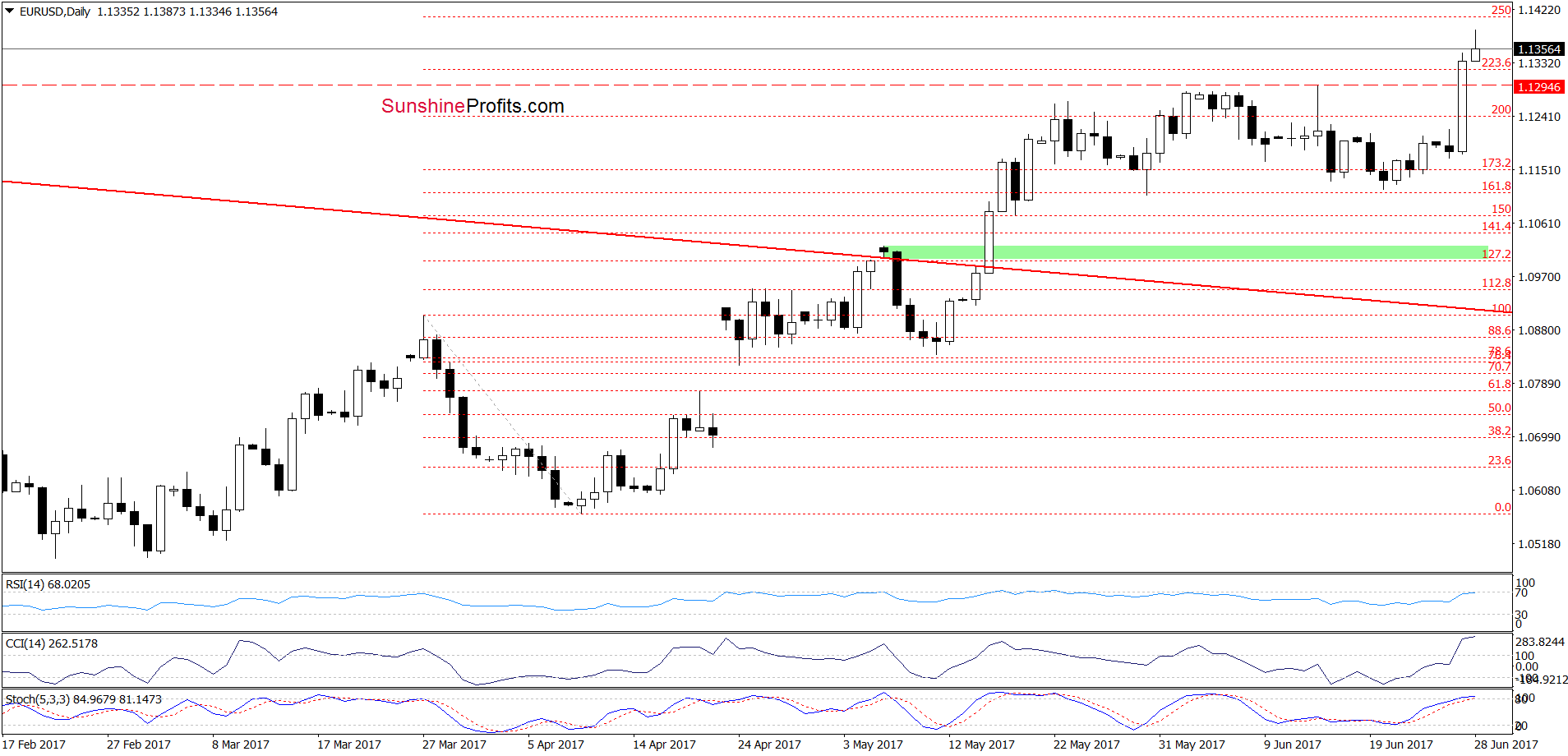Click the Stoch(5,3,3) indicator label
1568x756 pixels.
[83, 699]
